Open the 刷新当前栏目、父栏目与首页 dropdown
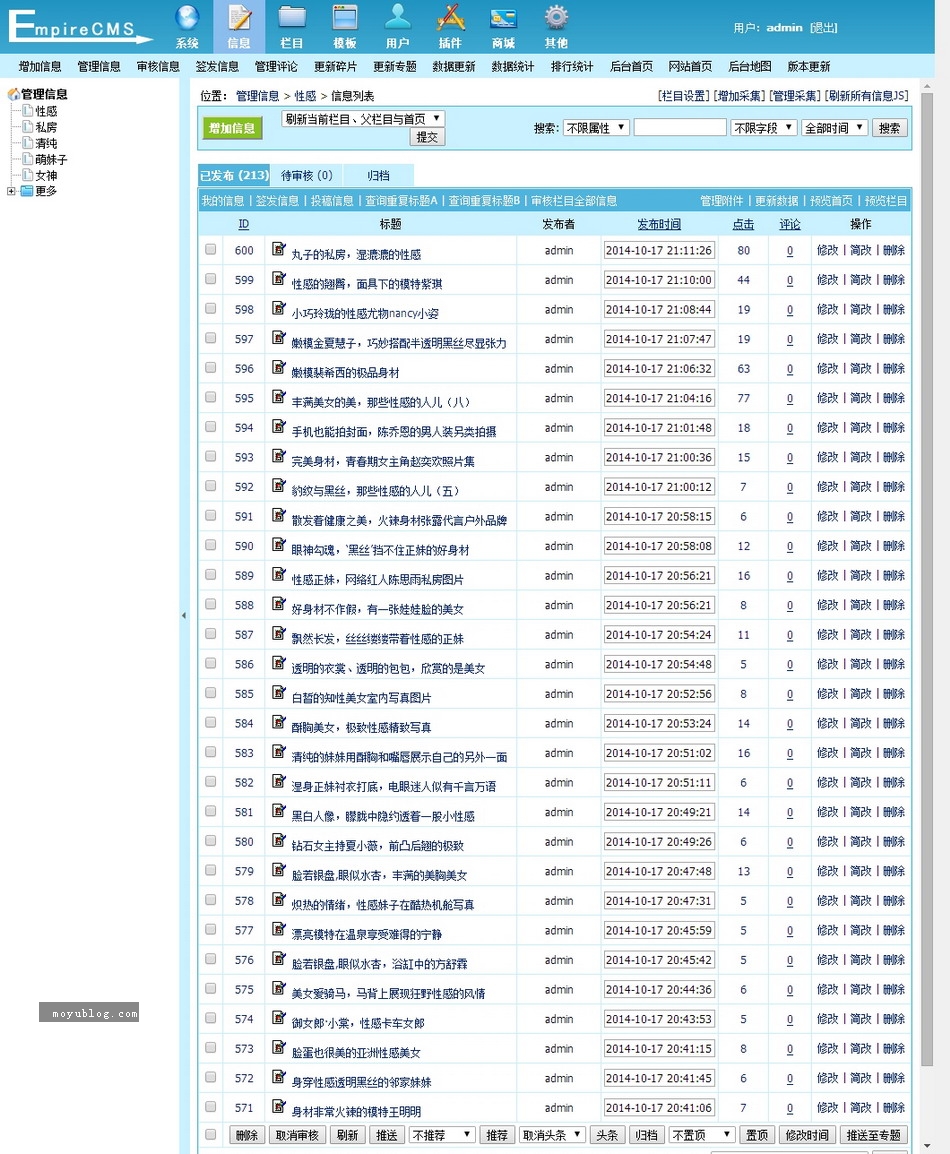 363,118
